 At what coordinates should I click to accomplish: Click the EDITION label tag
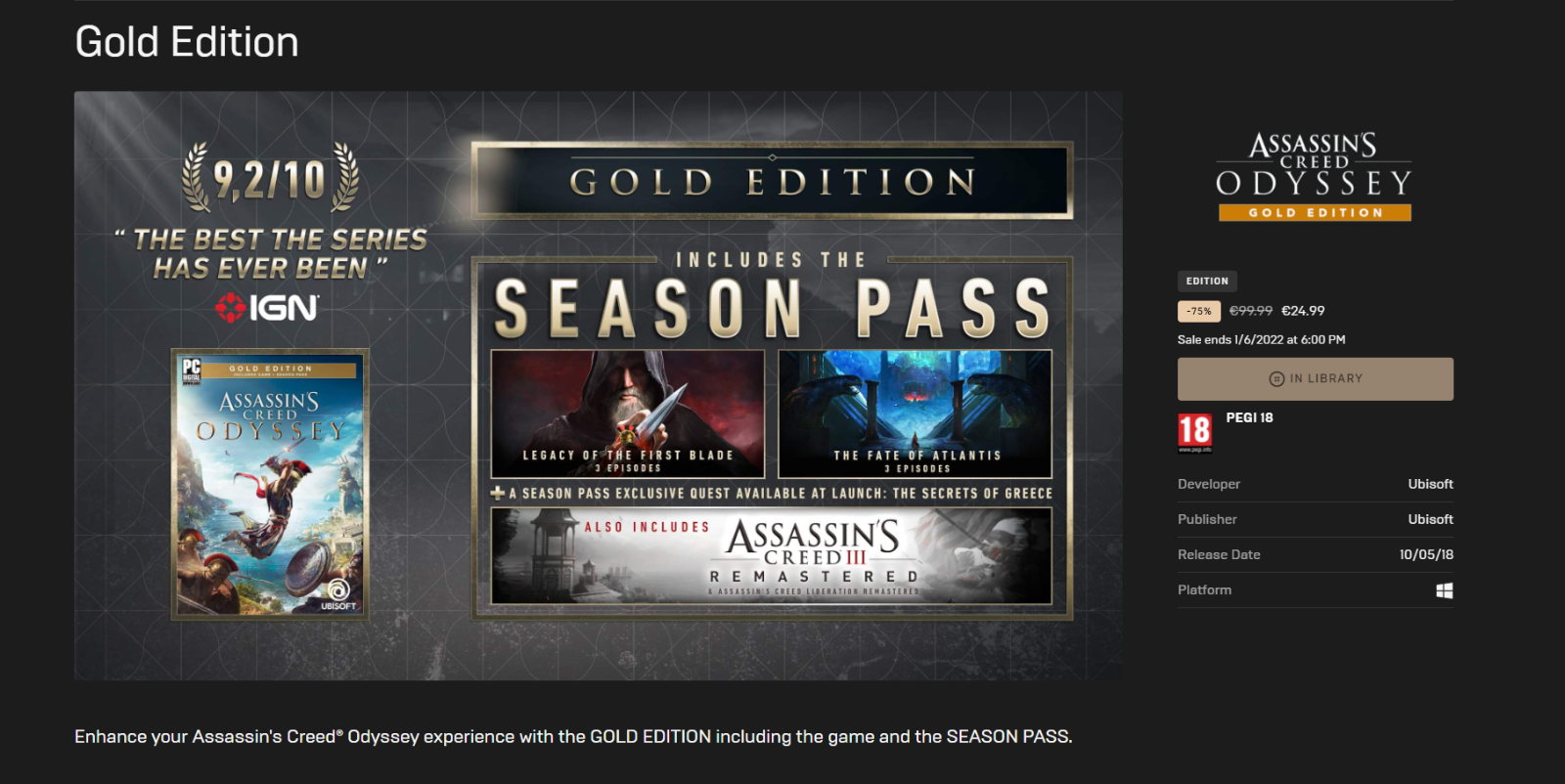(1207, 282)
